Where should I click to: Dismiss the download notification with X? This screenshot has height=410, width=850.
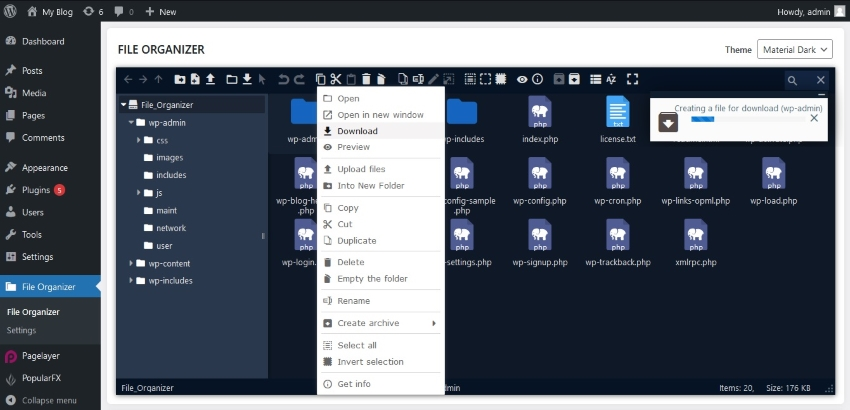(x=814, y=118)
